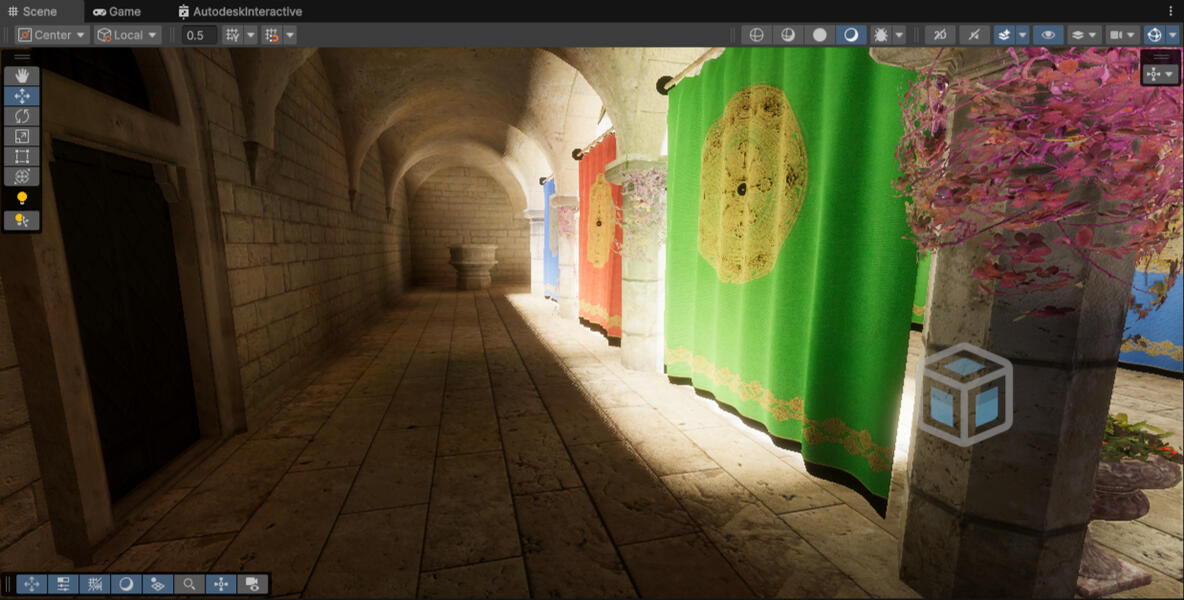Open the three-dot panel options menu
1184x600 pixels.
1172,11
